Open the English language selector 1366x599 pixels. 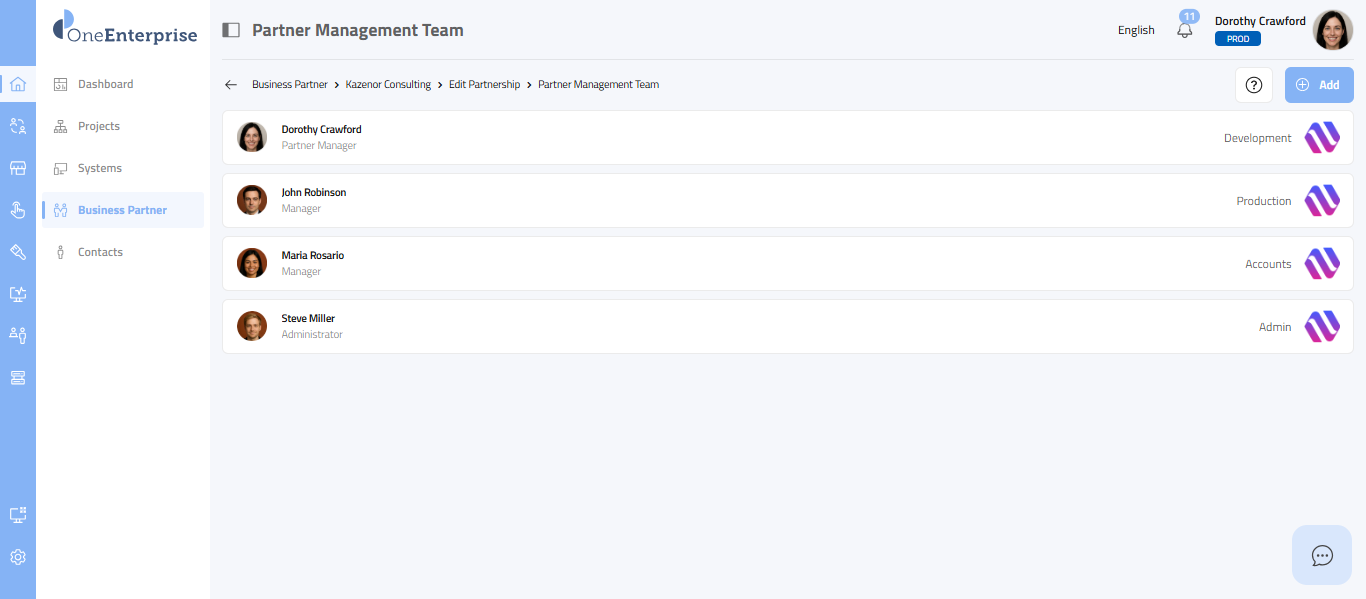click(x=1136, y=30)
